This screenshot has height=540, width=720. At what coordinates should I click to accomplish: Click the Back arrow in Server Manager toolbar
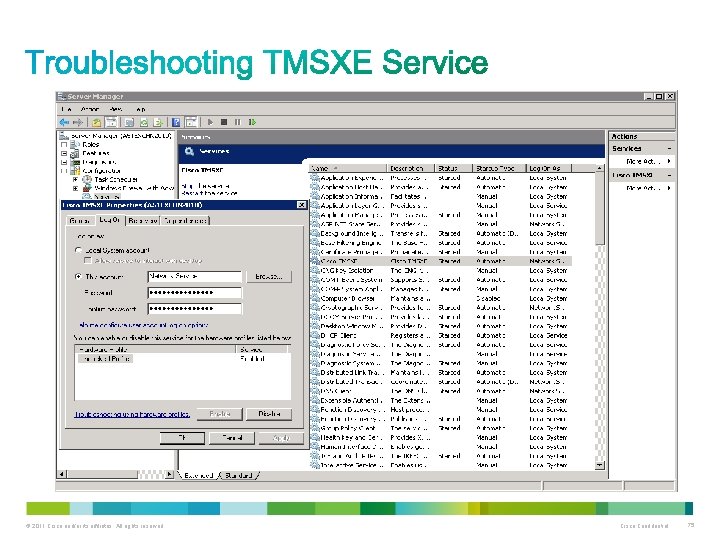tap(64, 122)
